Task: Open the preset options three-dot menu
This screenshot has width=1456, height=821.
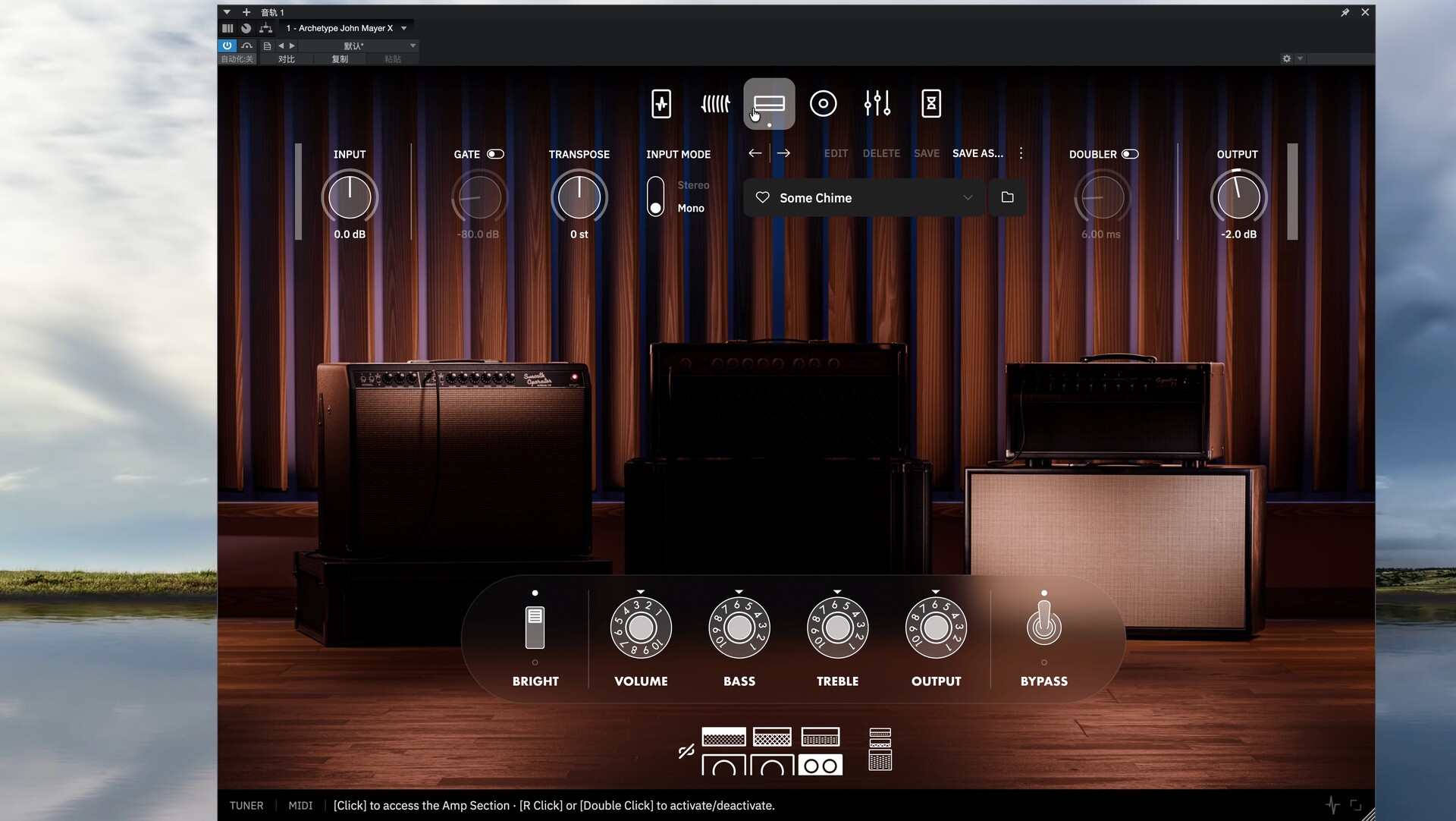Action: [x=1021, y=153]
